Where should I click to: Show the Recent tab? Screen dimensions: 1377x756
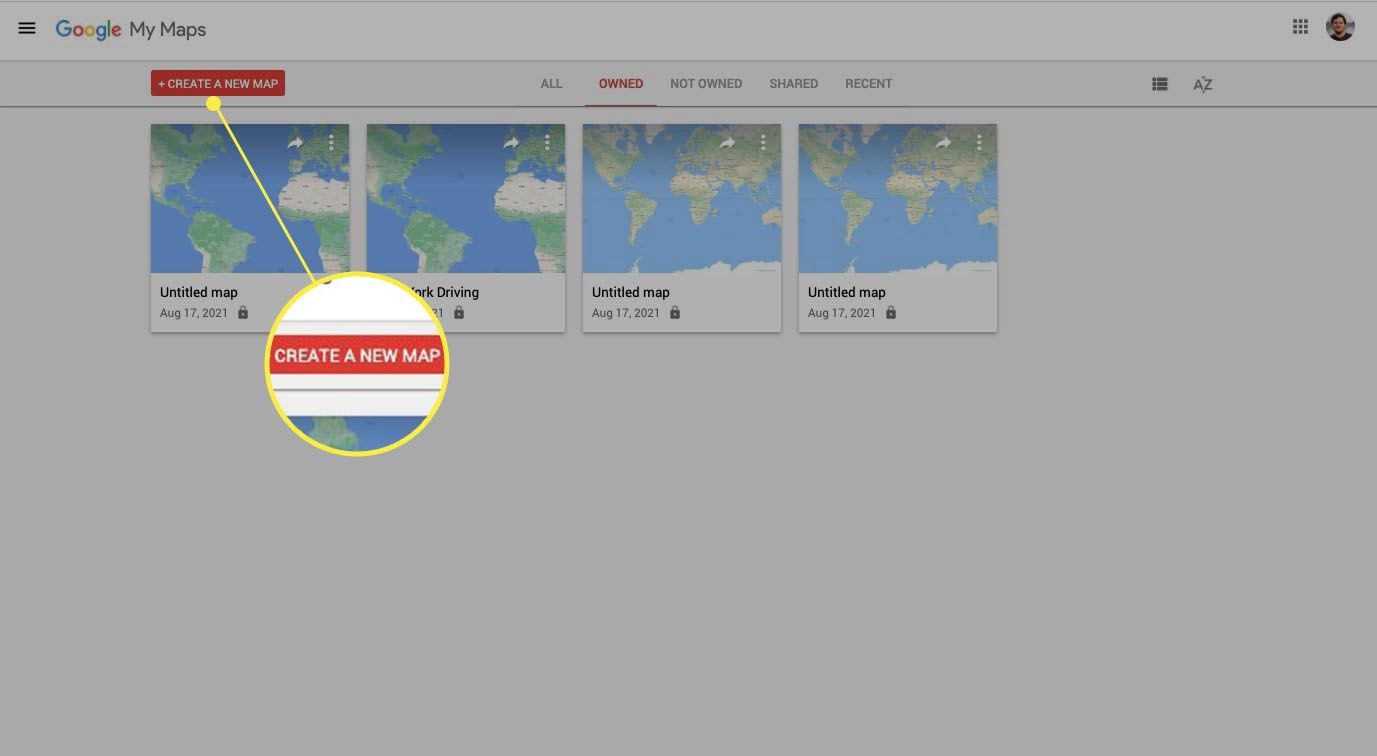[x=868, y=84]
